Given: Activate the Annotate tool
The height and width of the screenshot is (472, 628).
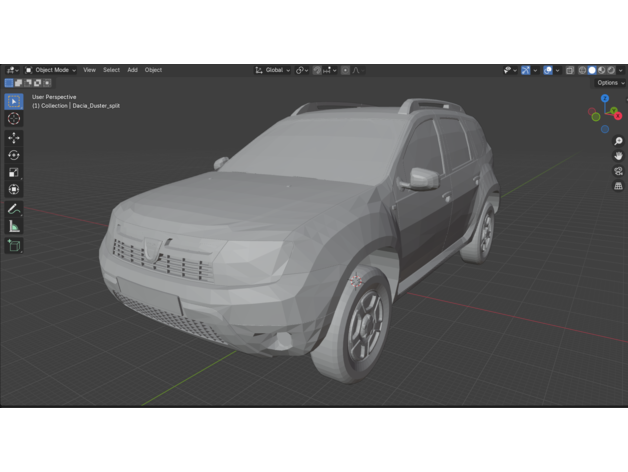Looking at the screenshot, I should pos(14,210).
